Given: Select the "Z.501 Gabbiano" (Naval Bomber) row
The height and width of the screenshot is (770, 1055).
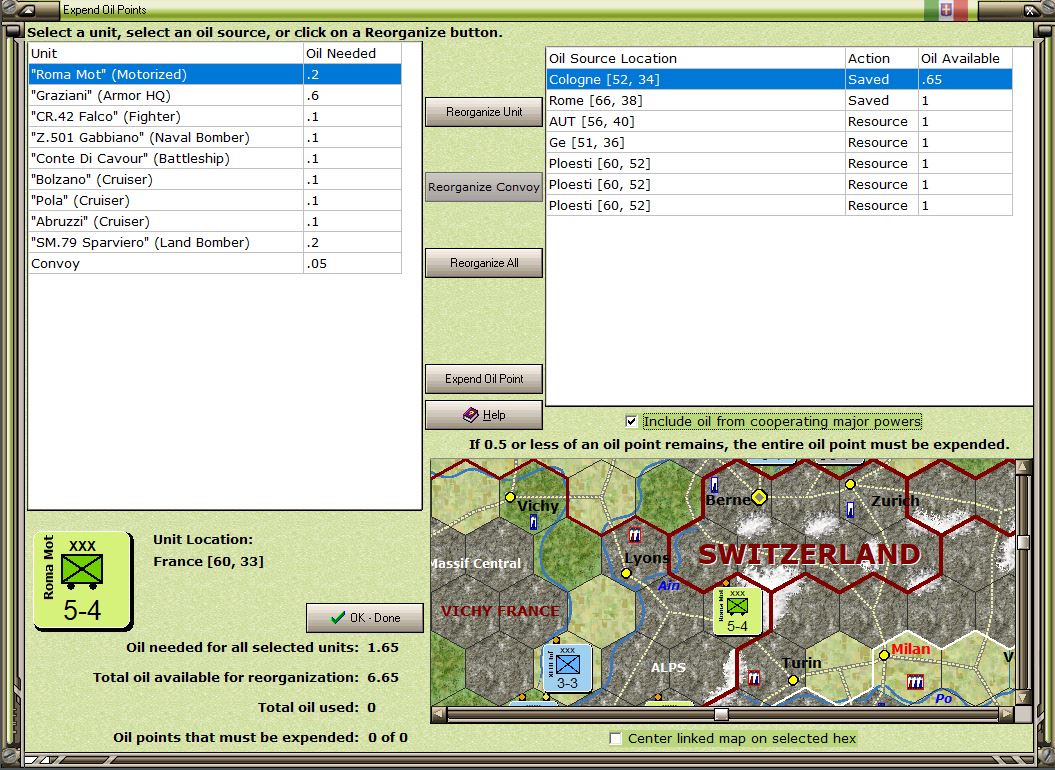Looking at the screenshot, I should tap(215, 137).
